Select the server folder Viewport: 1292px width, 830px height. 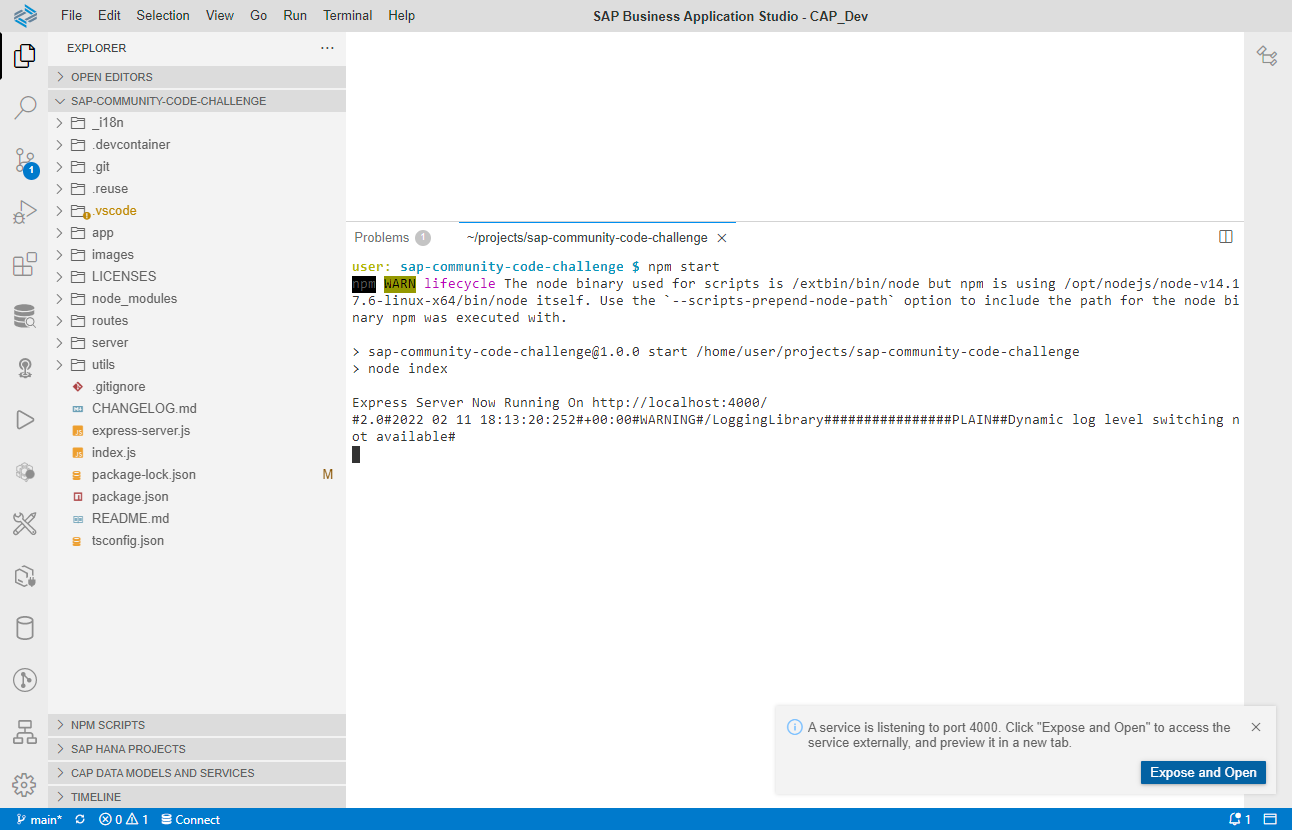click(197, 343)
